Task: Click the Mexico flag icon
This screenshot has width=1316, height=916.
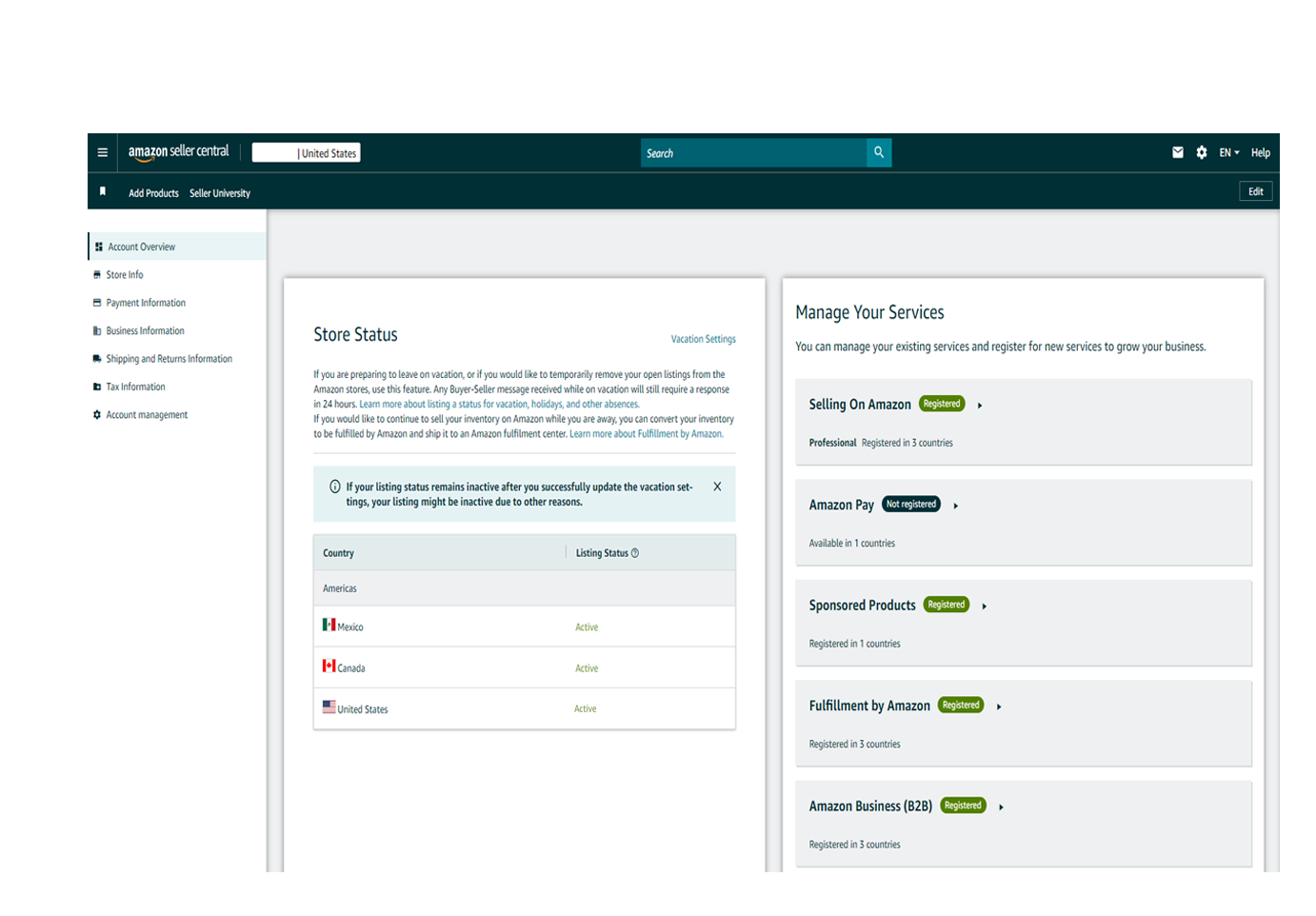Action: coord(329,625)
